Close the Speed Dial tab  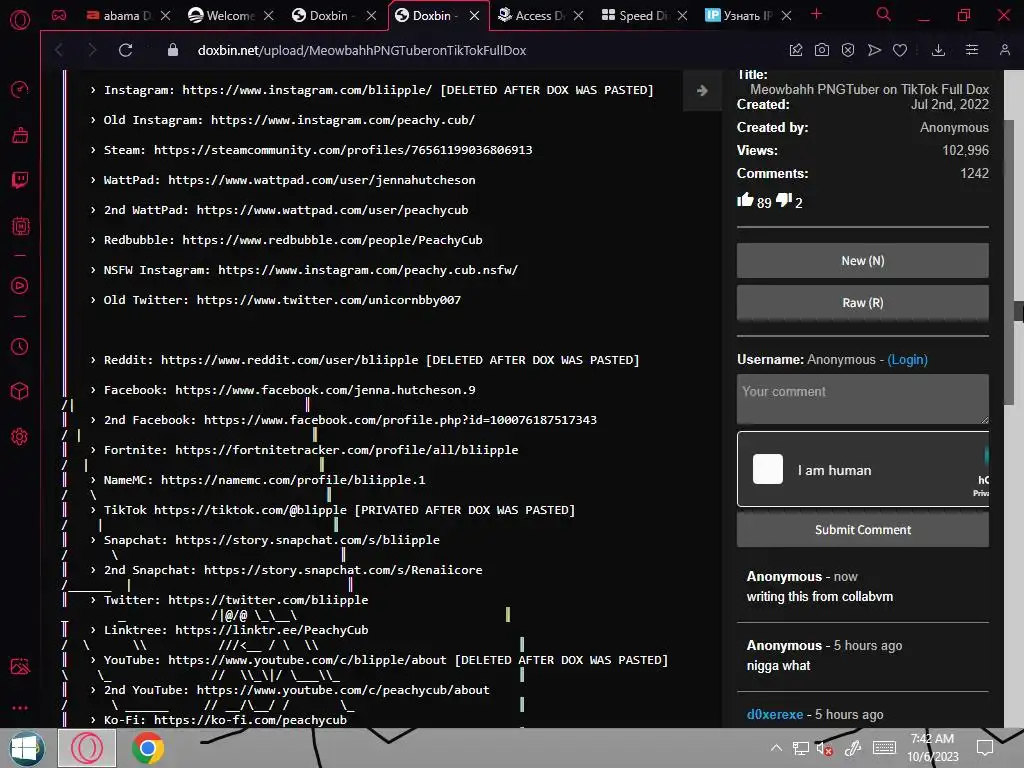pyautogui.click(x=682, y=16)
